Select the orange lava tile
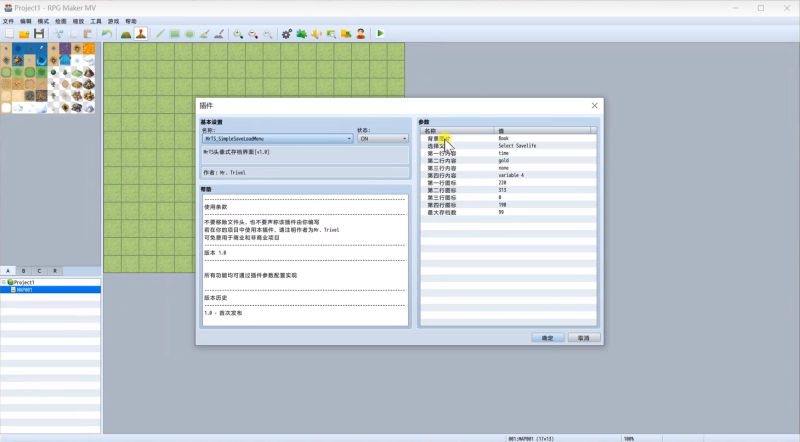 (89, 48)
